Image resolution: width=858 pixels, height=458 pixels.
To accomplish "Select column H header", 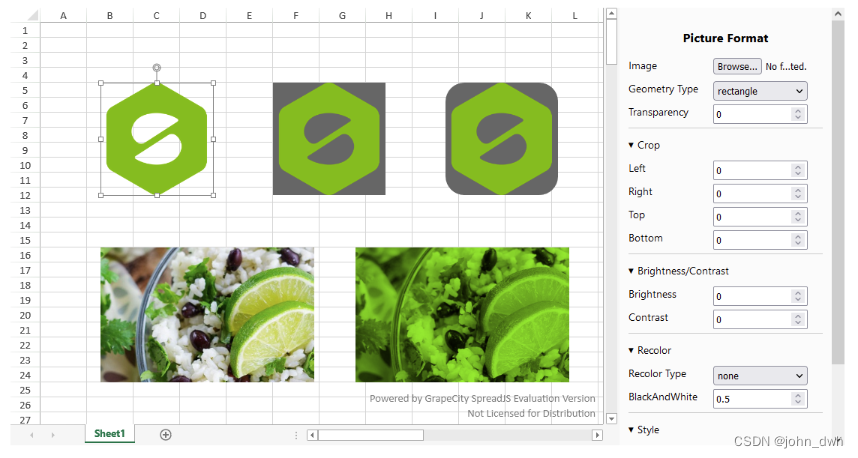I will click(389, 15).
